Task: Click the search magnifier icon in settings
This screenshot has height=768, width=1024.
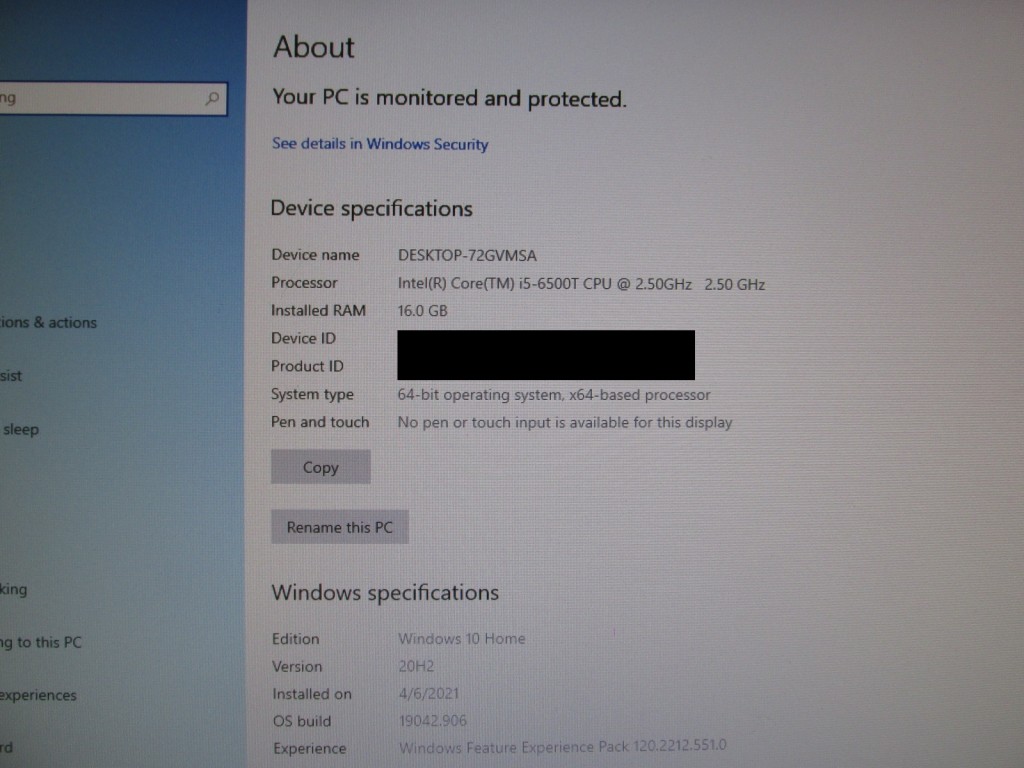Action: click(212, 99)
